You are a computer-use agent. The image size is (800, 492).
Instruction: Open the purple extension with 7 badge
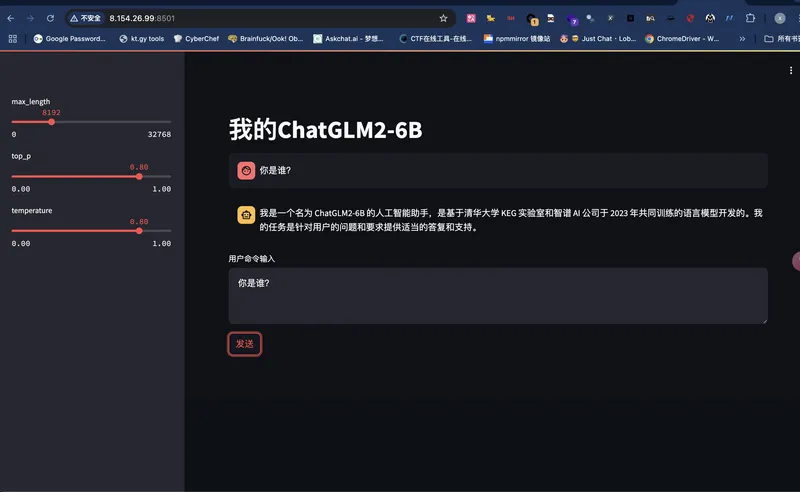(x=571, y=20)
